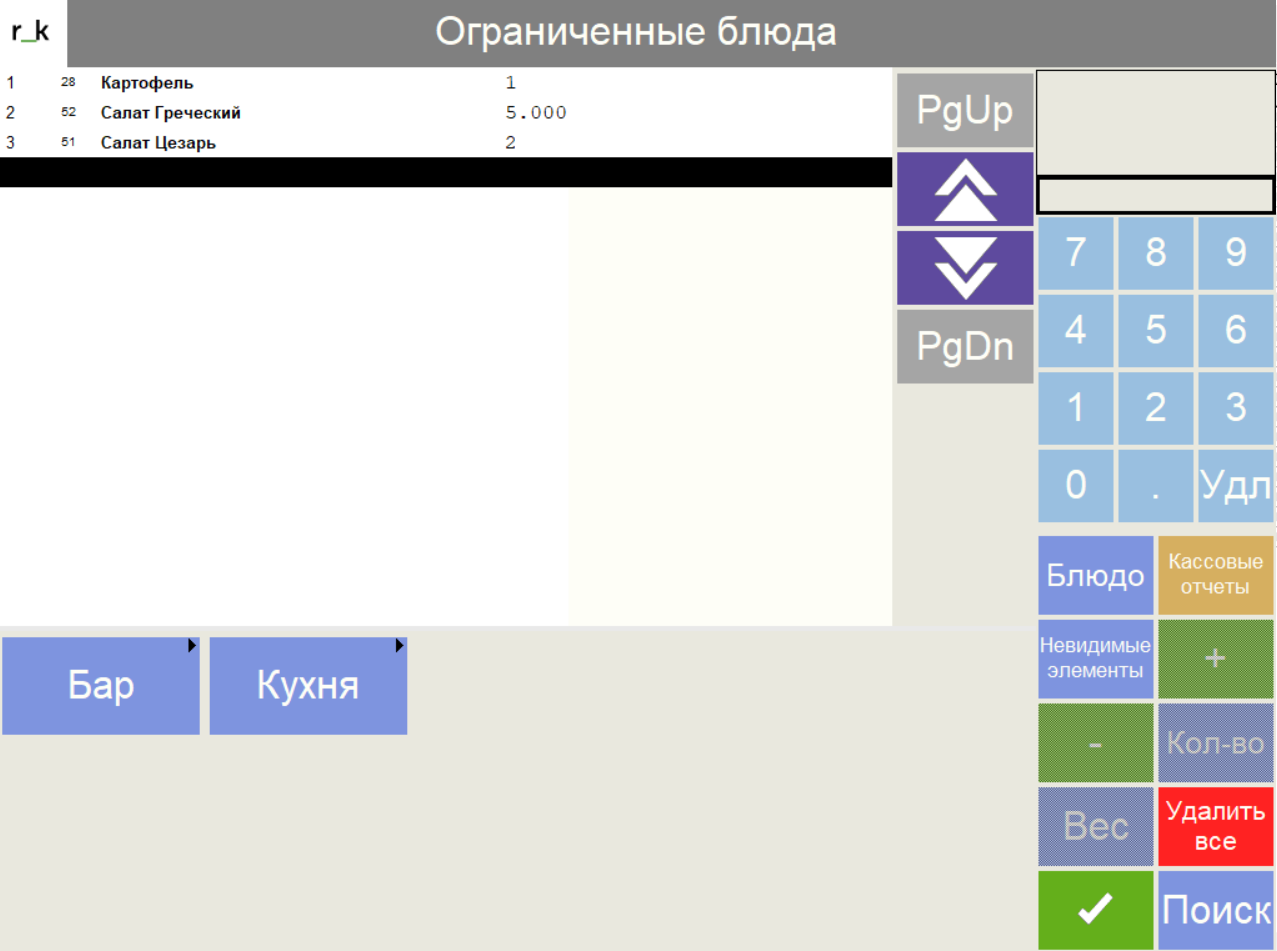Expand the Бар category
The width and height of the screenshot is (1277, 951).
pyautogui.click(x=101, y=686)
